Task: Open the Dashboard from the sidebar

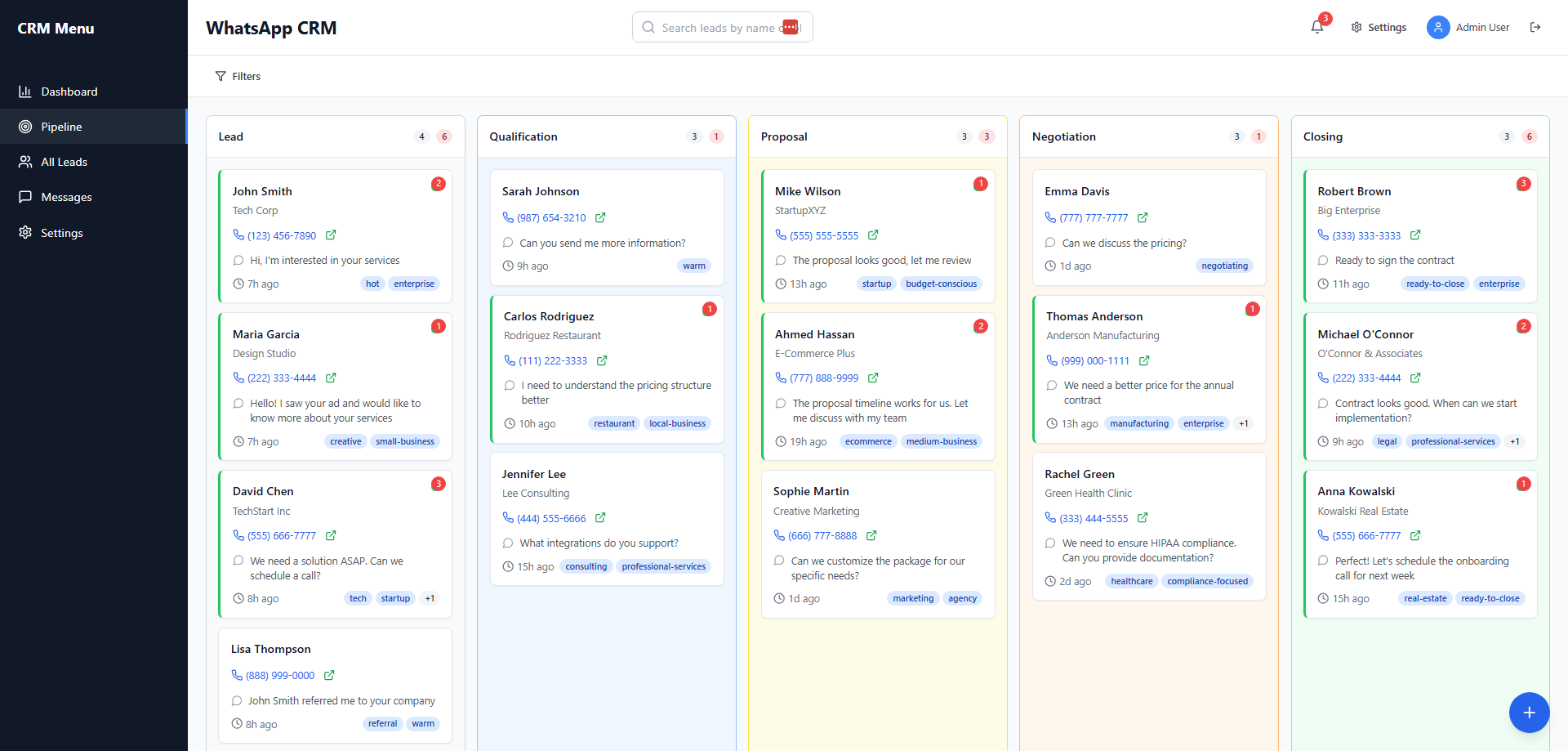Action: pyautogui.click(x=69, y=91)
